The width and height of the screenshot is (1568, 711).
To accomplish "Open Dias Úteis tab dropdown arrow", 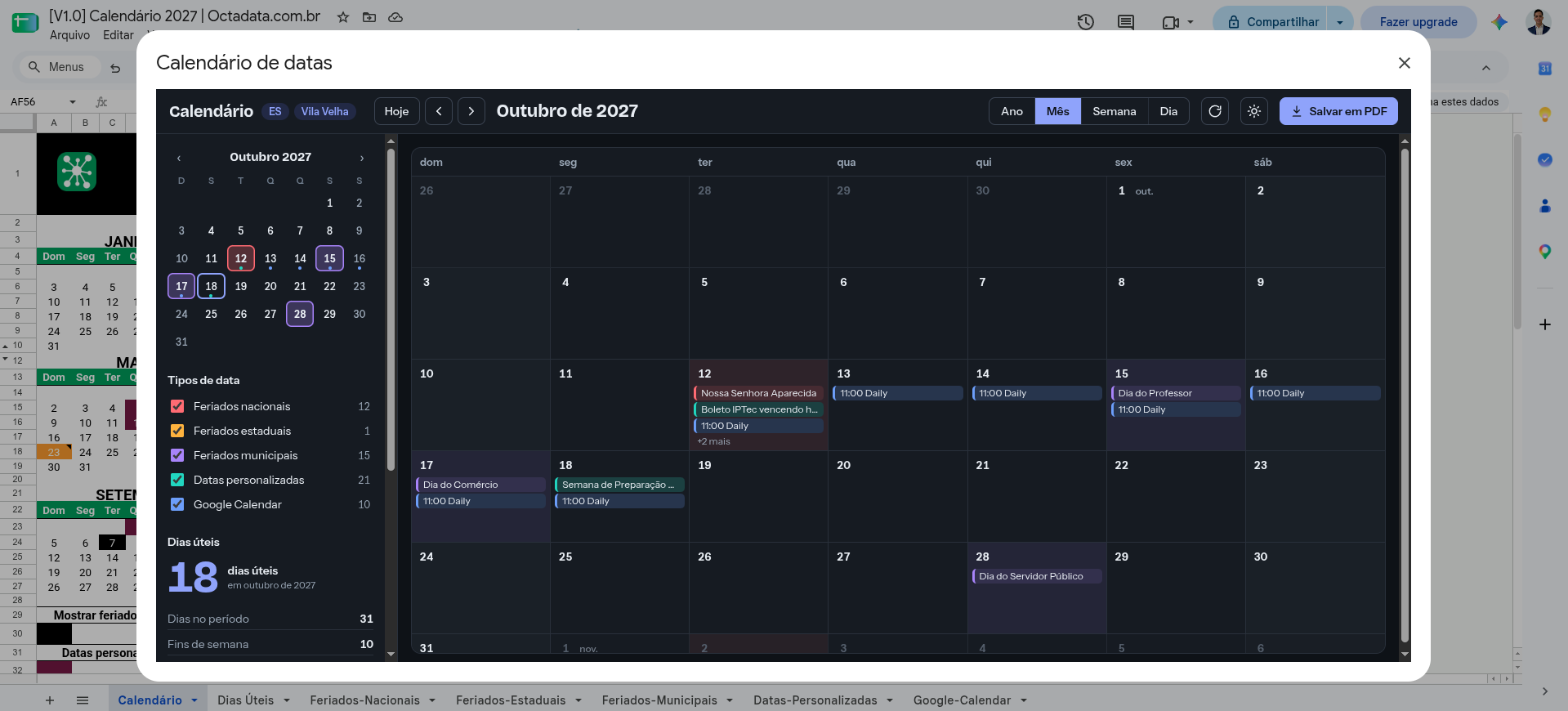I will pos(287,700).
